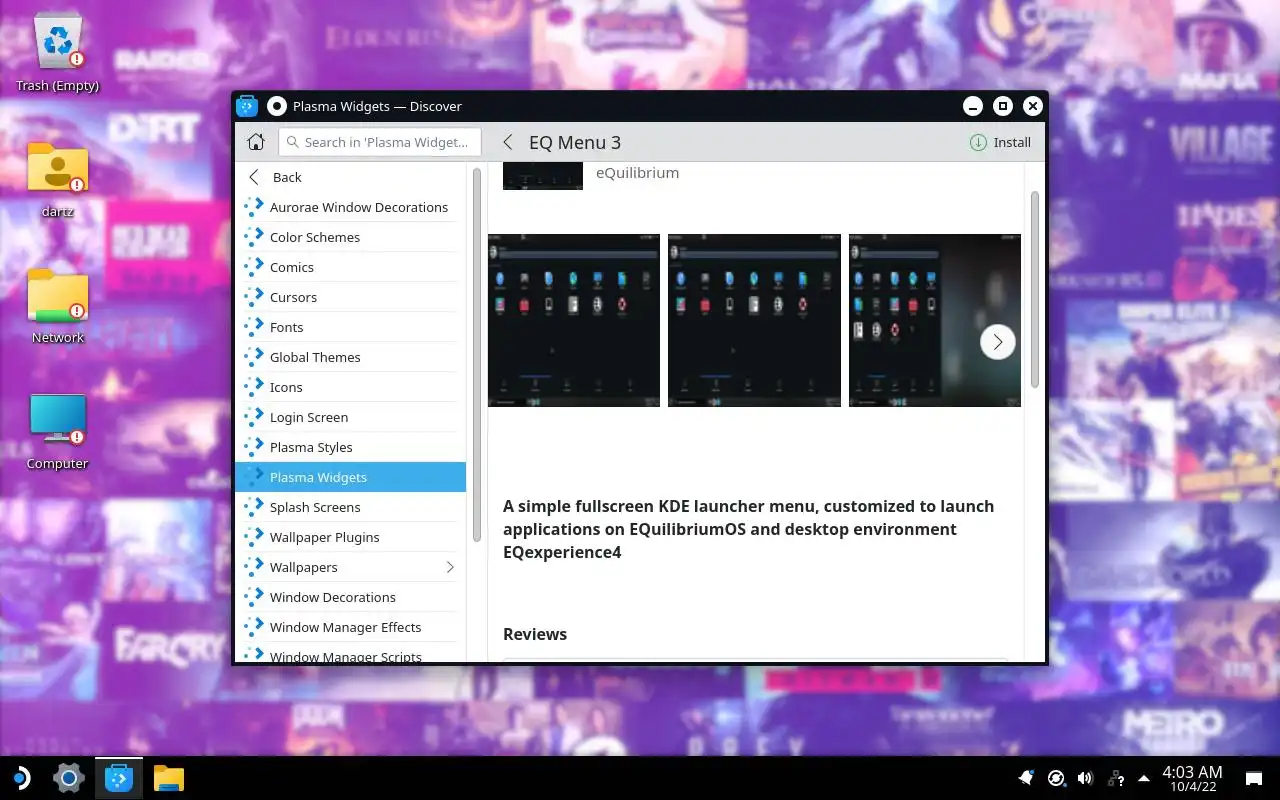Select Window Manager Effects category
The height and width of the screenshot is (800, 1280).
coord(351,627)
